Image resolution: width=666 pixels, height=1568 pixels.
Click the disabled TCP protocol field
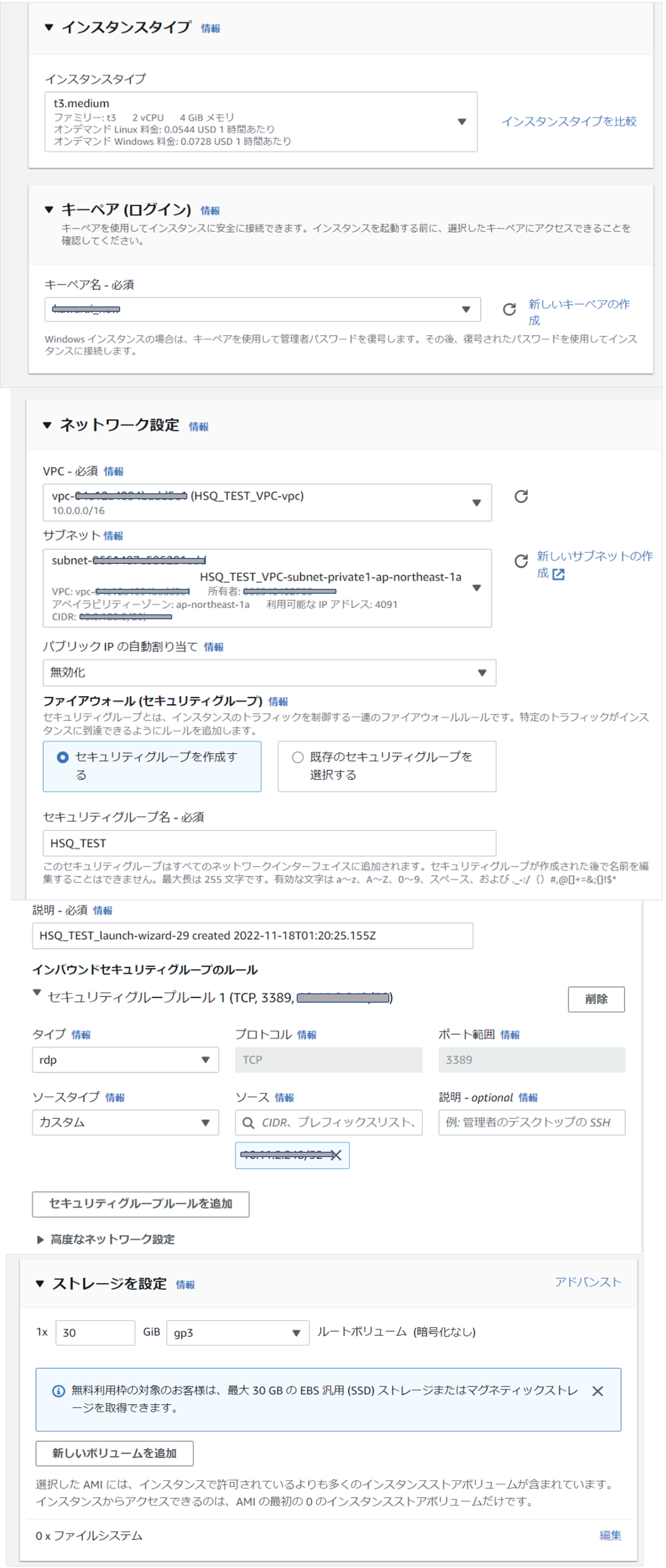pyautogui.click(x=329, y=1060)
